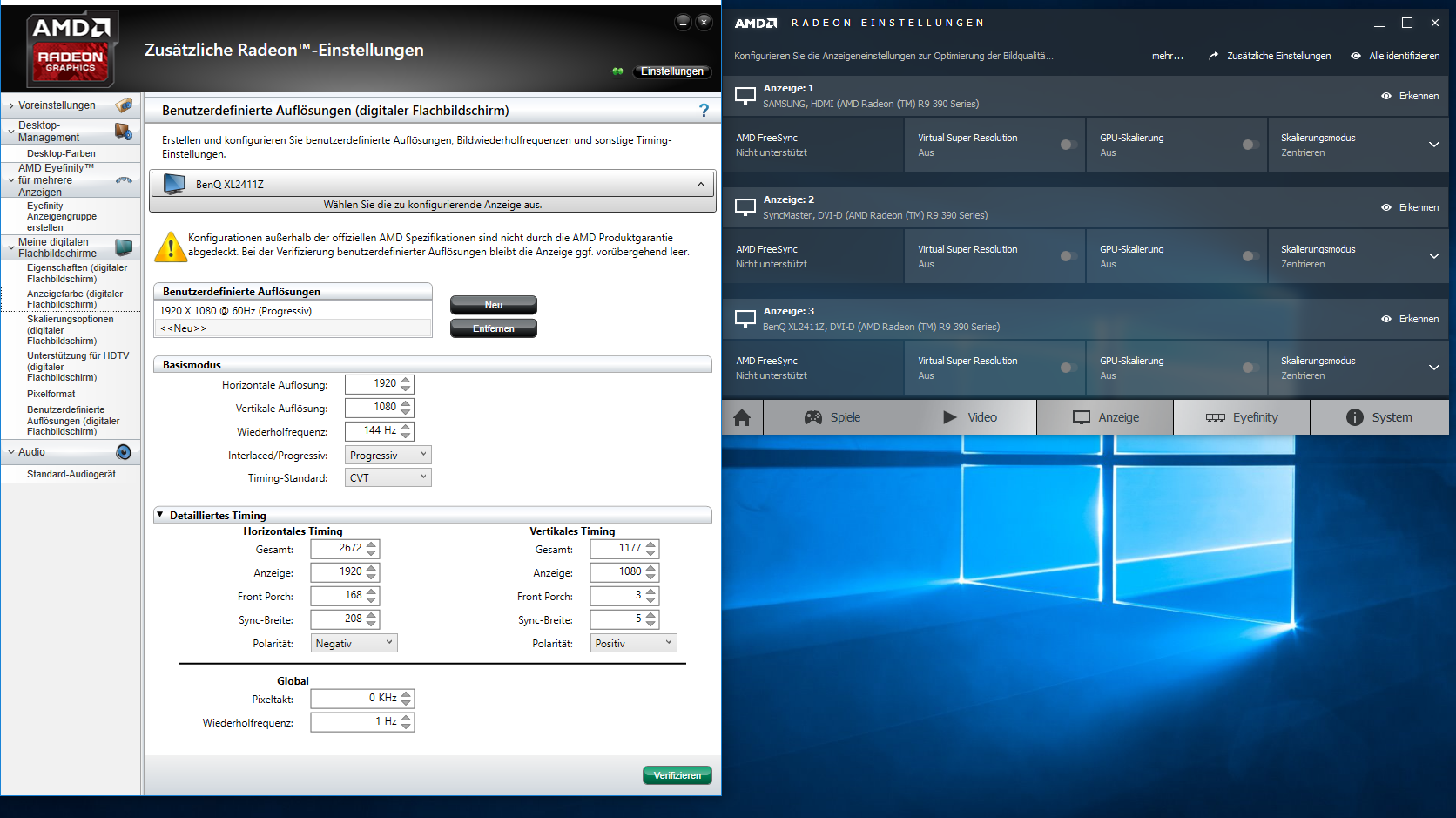Click stepper arrows for Wiederholfrequenz 144 Hz
This screenshot has width=1456, height=818.
click(406, 431)
